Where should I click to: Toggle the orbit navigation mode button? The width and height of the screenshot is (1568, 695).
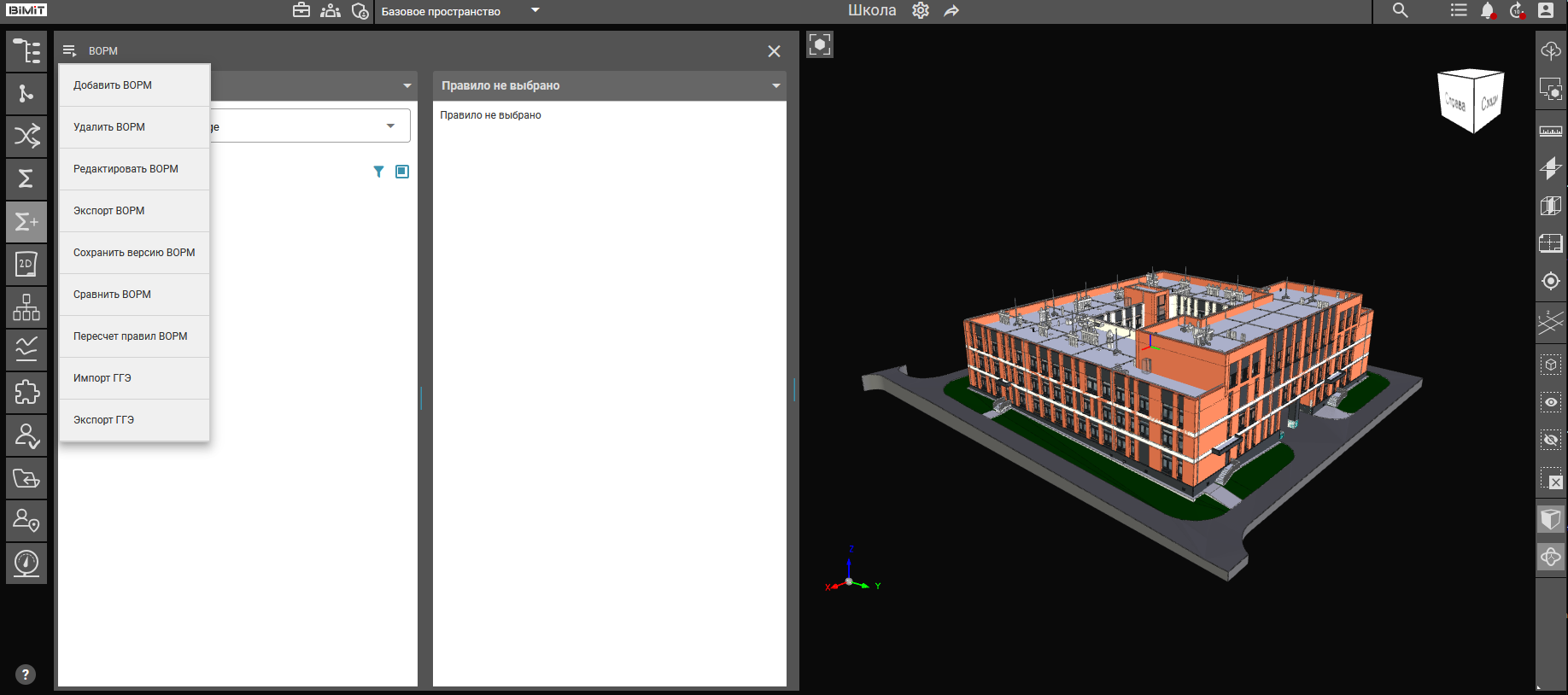tap(1551, 558)
